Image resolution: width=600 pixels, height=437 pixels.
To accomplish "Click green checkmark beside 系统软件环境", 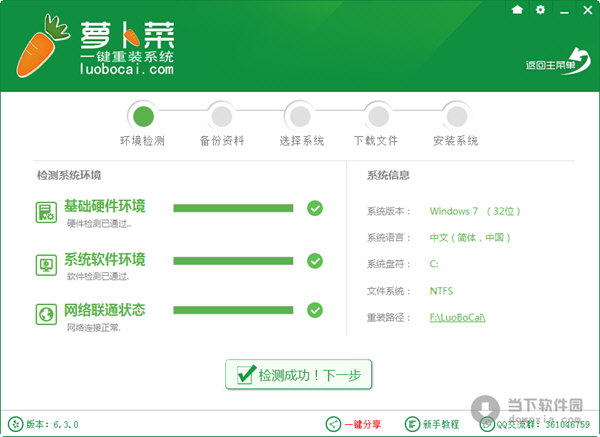I will tap(315, 261).
